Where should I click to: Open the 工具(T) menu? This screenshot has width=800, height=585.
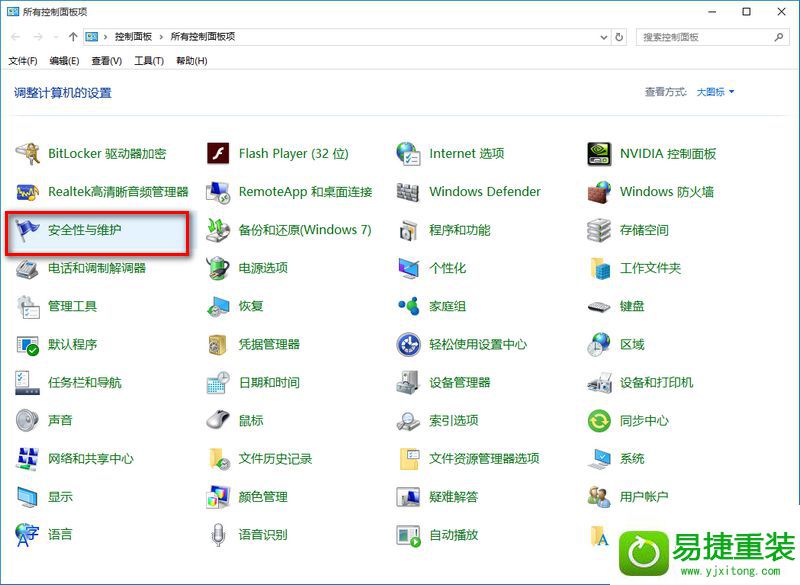pyautogui.click(x=149, y=61)
